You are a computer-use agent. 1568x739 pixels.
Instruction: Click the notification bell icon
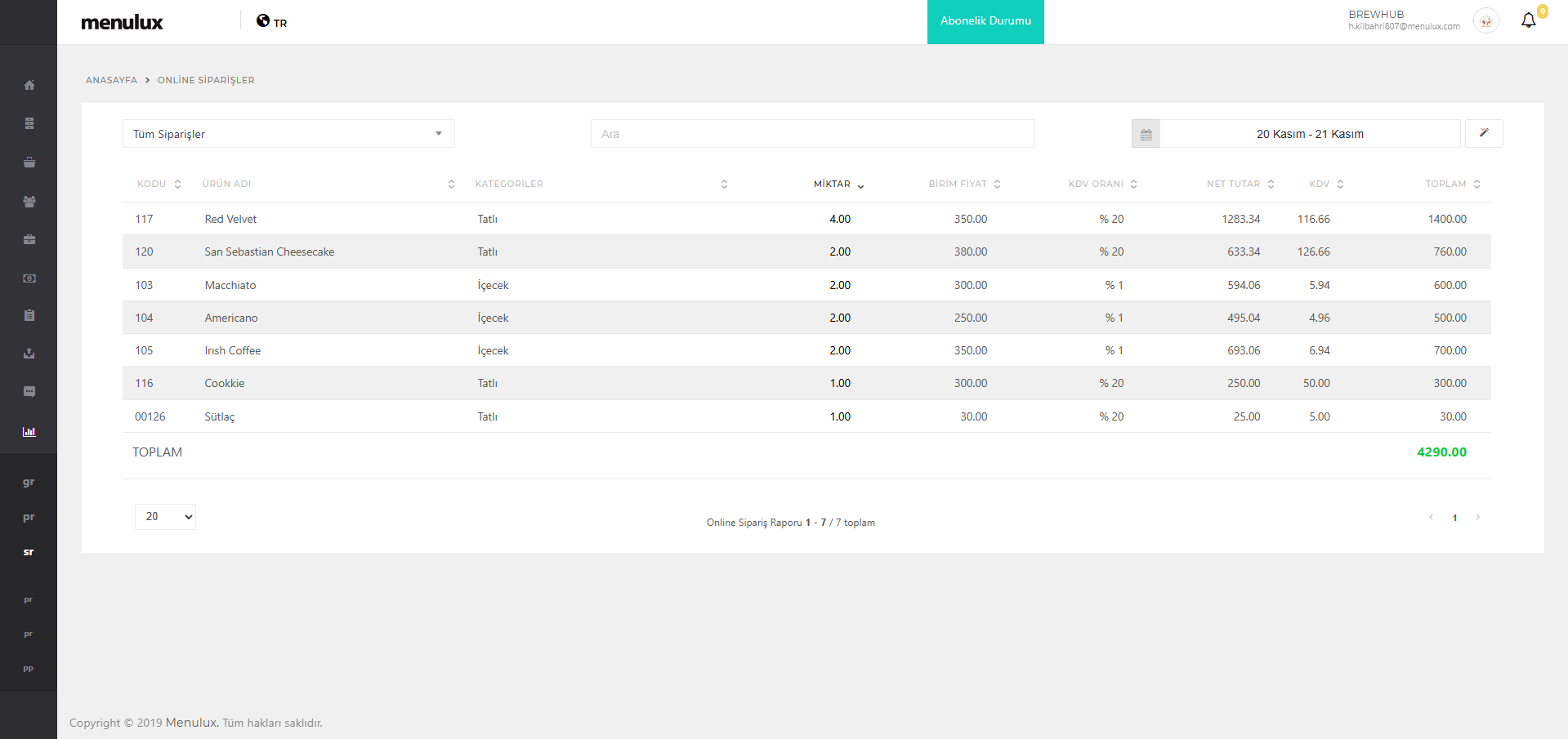pyautogui.click(x=1528, y=21)
